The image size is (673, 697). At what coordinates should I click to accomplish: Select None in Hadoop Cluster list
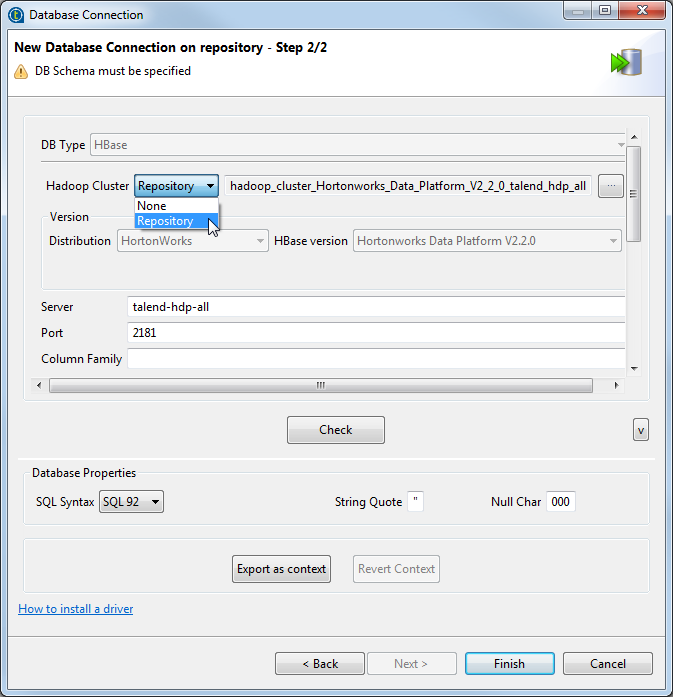click(x=176, y=206)
